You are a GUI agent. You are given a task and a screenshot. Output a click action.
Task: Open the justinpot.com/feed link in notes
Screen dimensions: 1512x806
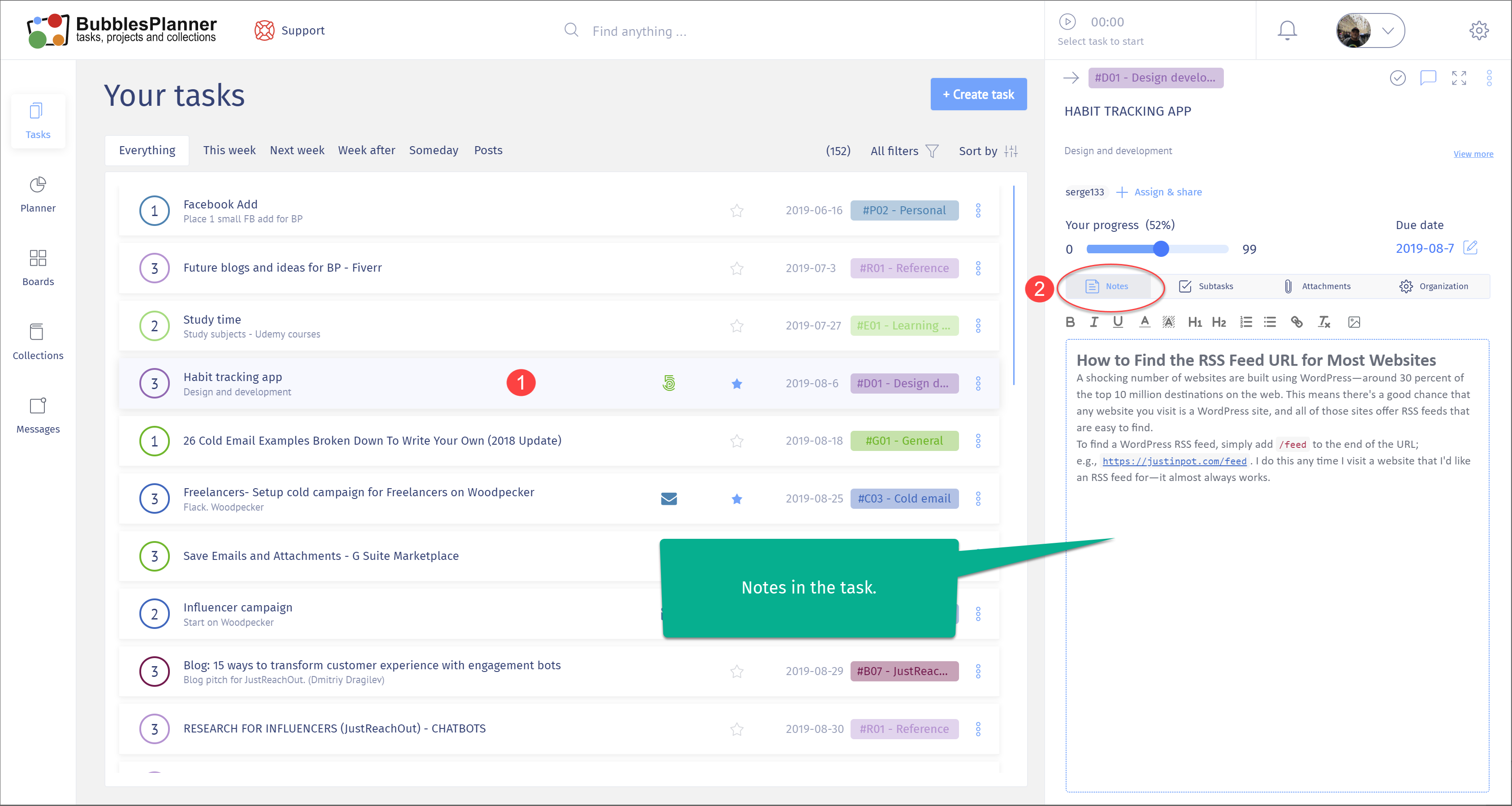click(x=1174, y=461)
